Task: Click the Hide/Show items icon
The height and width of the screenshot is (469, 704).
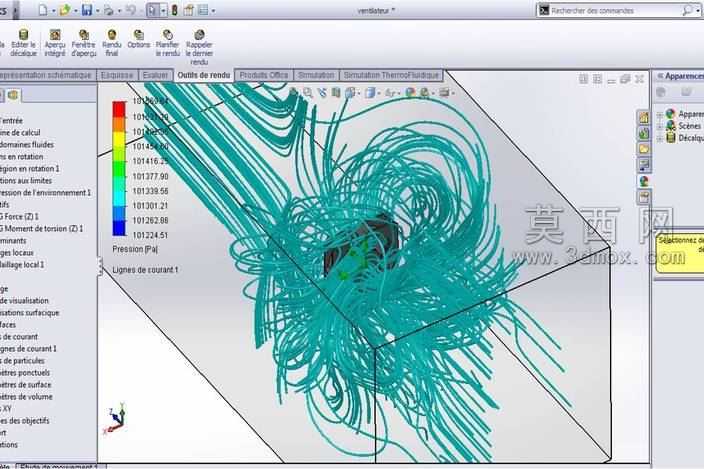Action: click(390, 93)
